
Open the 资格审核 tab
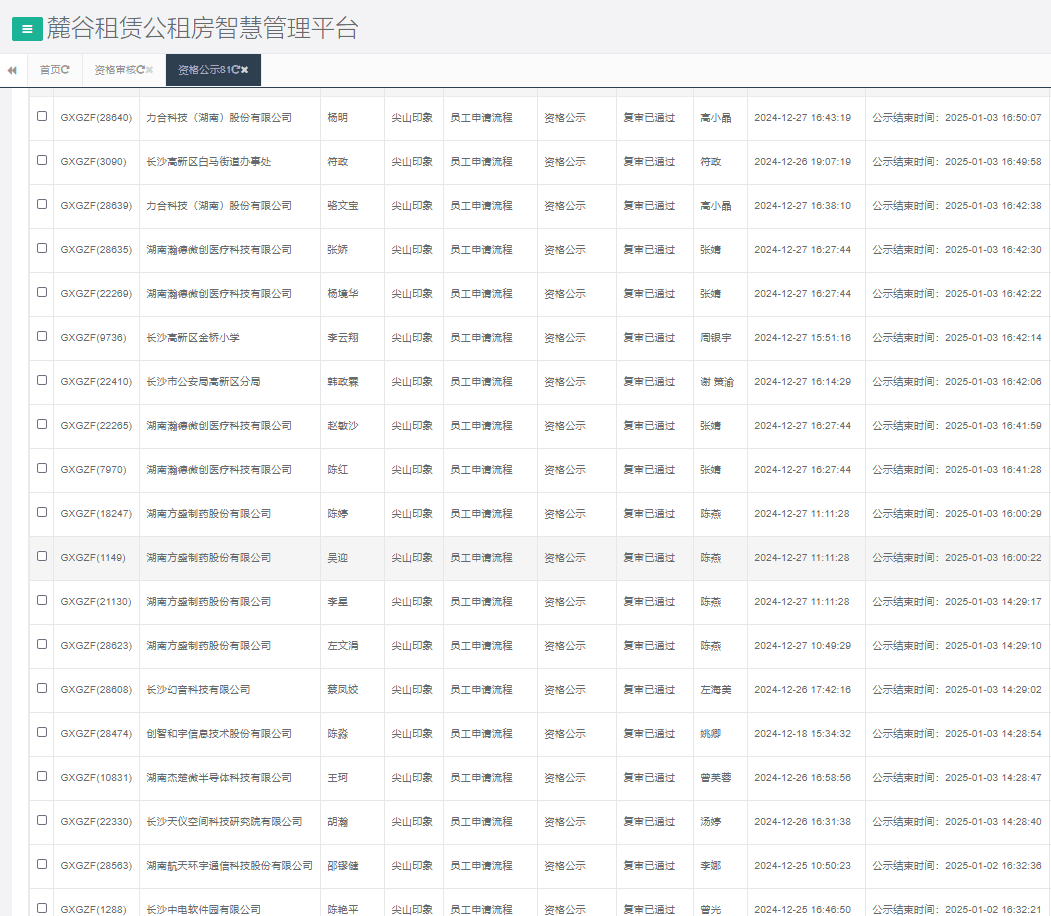pos(114,70)
